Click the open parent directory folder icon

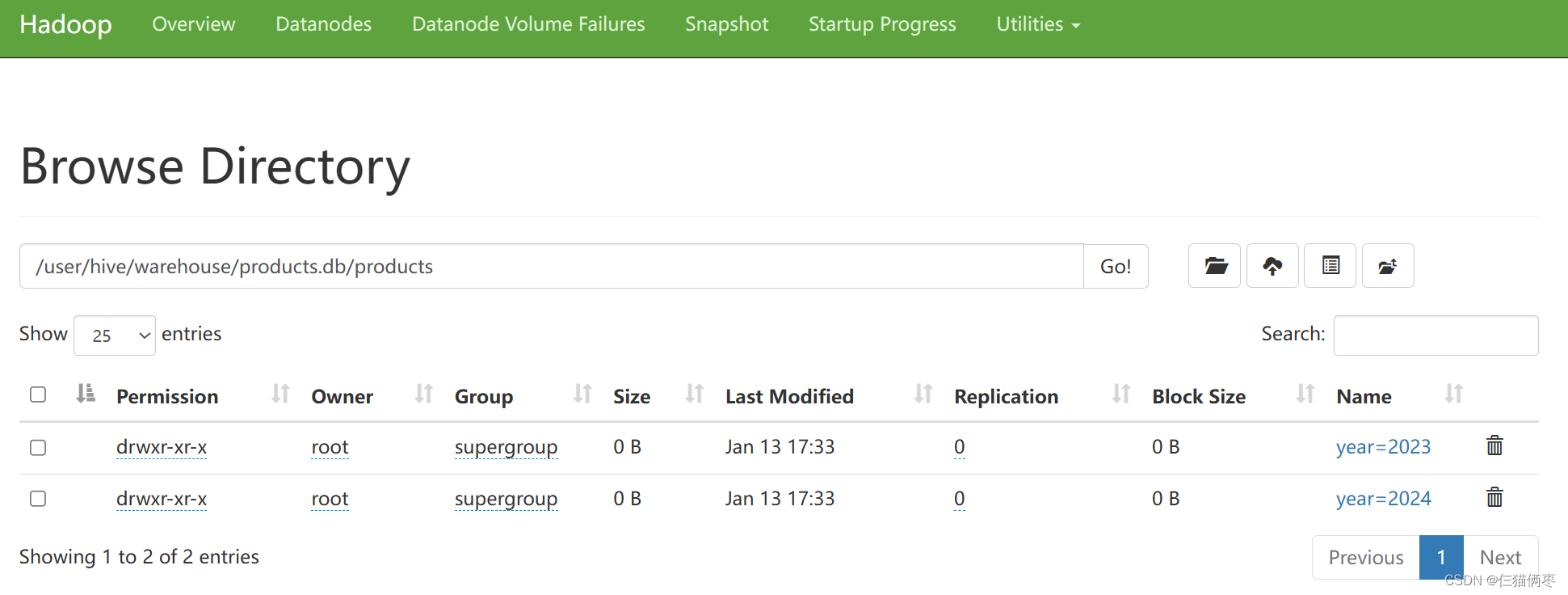[1214, 266]
